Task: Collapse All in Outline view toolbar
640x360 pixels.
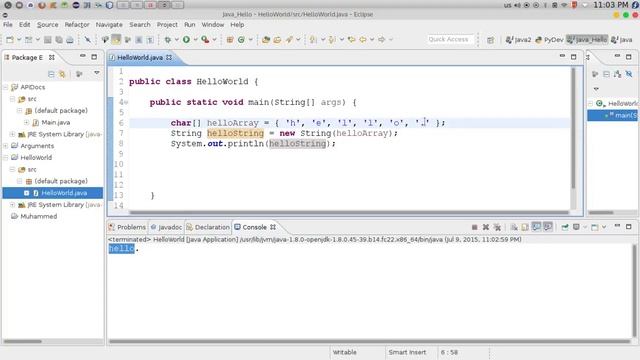Action: (x=607, y=74)
